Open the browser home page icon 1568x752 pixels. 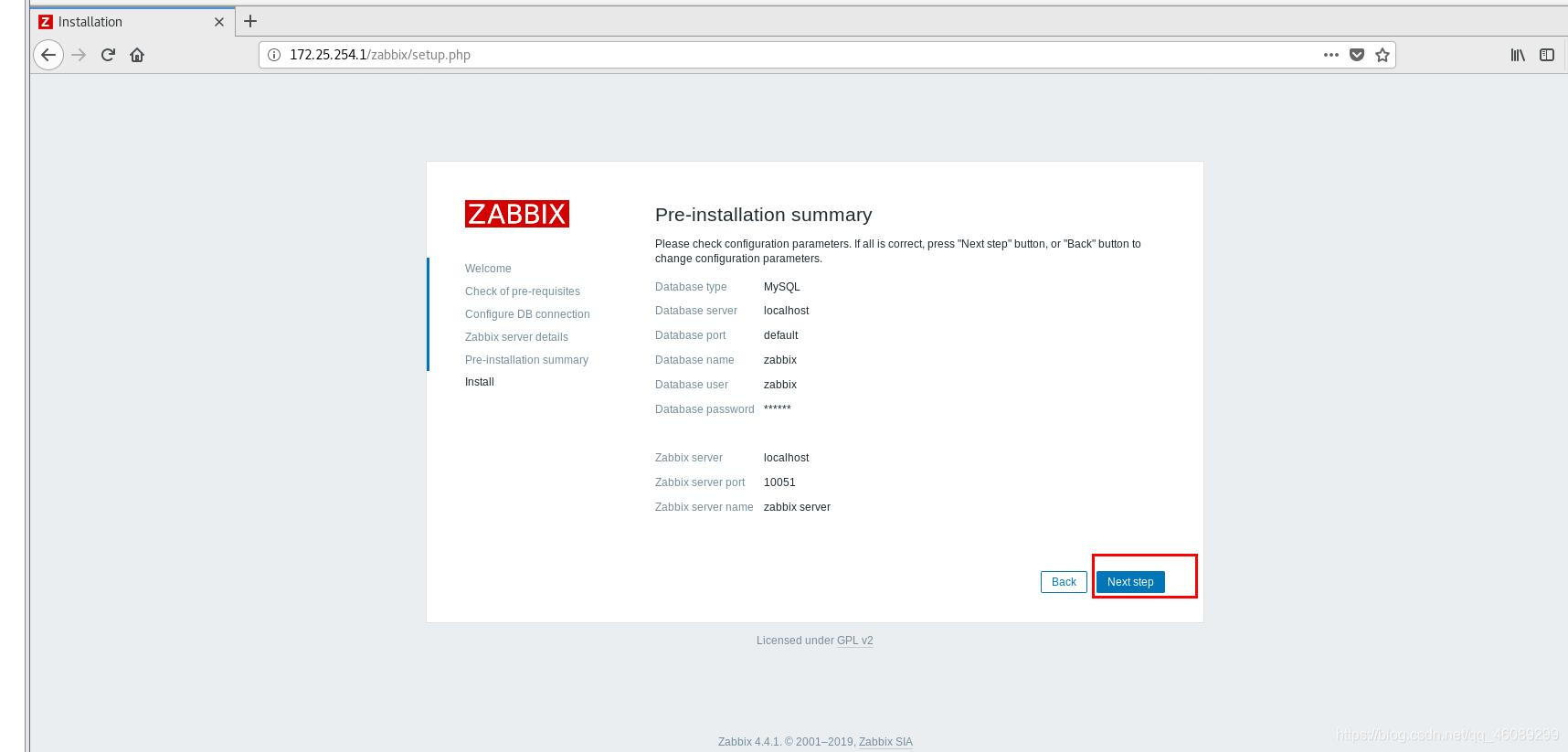(137, 55)
